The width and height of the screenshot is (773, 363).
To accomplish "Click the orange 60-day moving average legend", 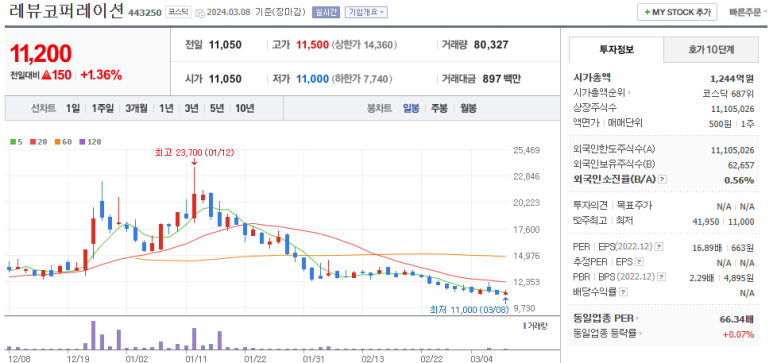I will tap(63, 142).
